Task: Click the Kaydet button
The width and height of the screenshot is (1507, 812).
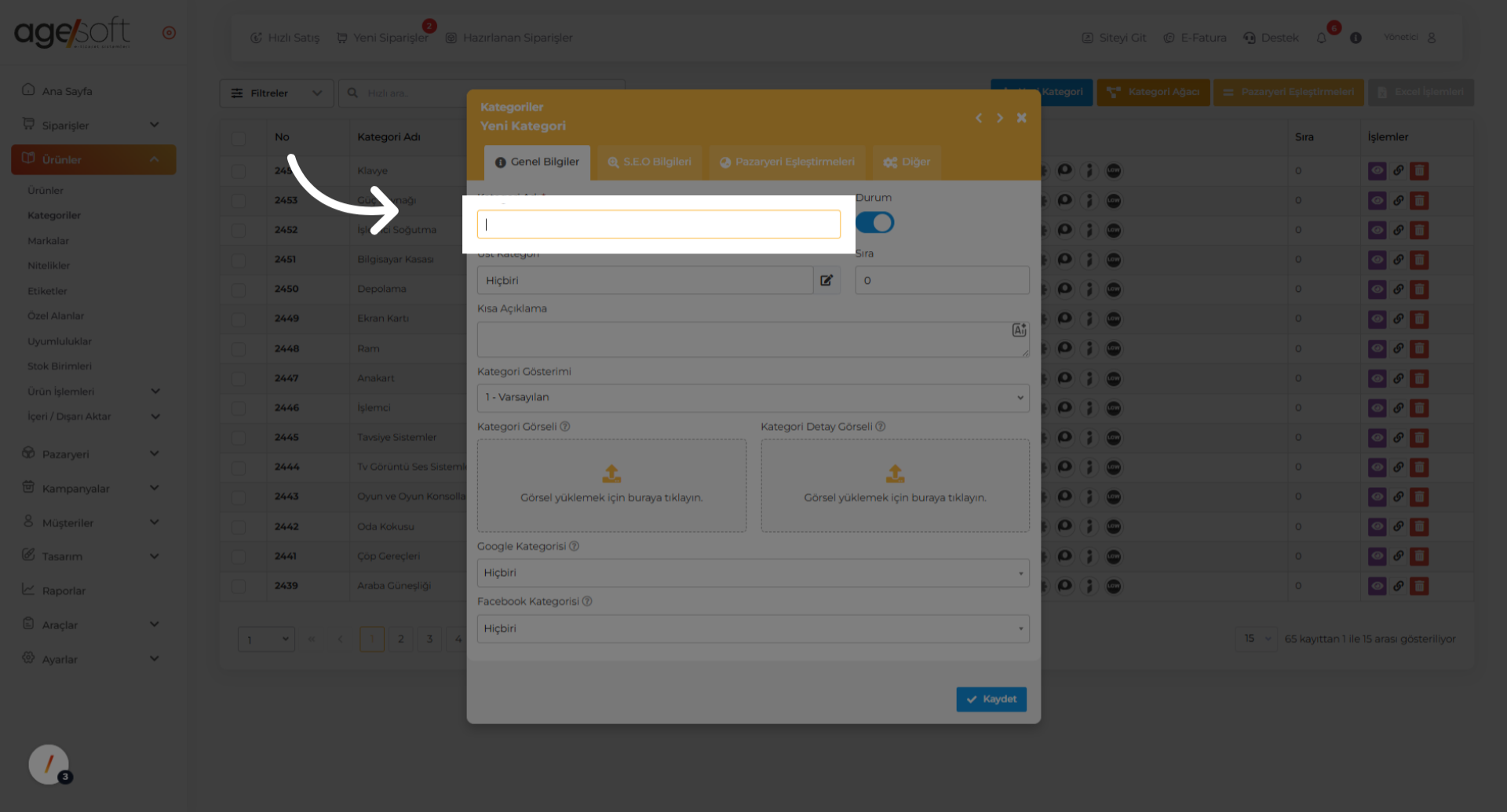Action: [x=991, y=699]
